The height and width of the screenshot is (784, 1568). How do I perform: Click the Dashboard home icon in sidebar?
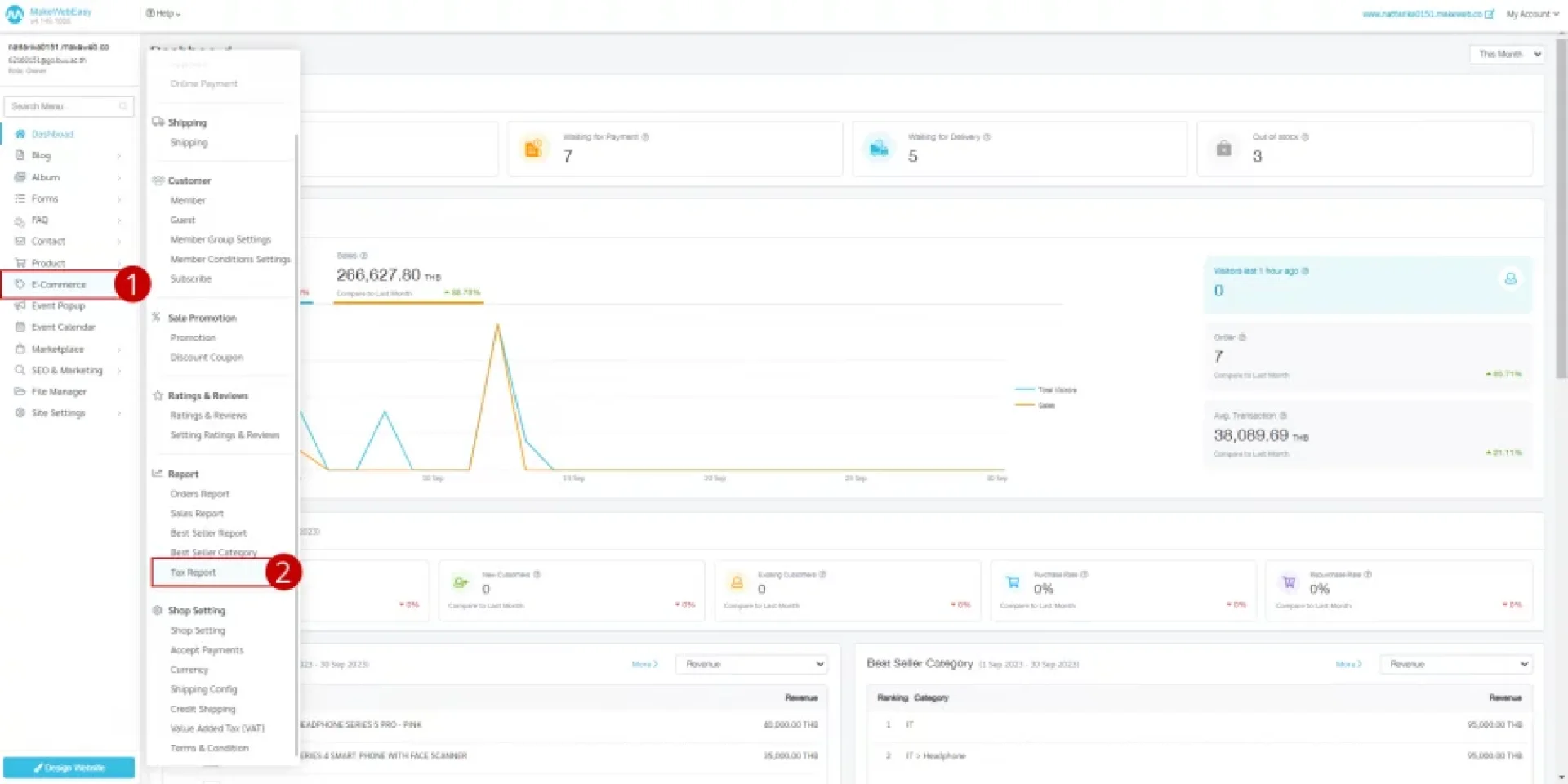point(20,134)
